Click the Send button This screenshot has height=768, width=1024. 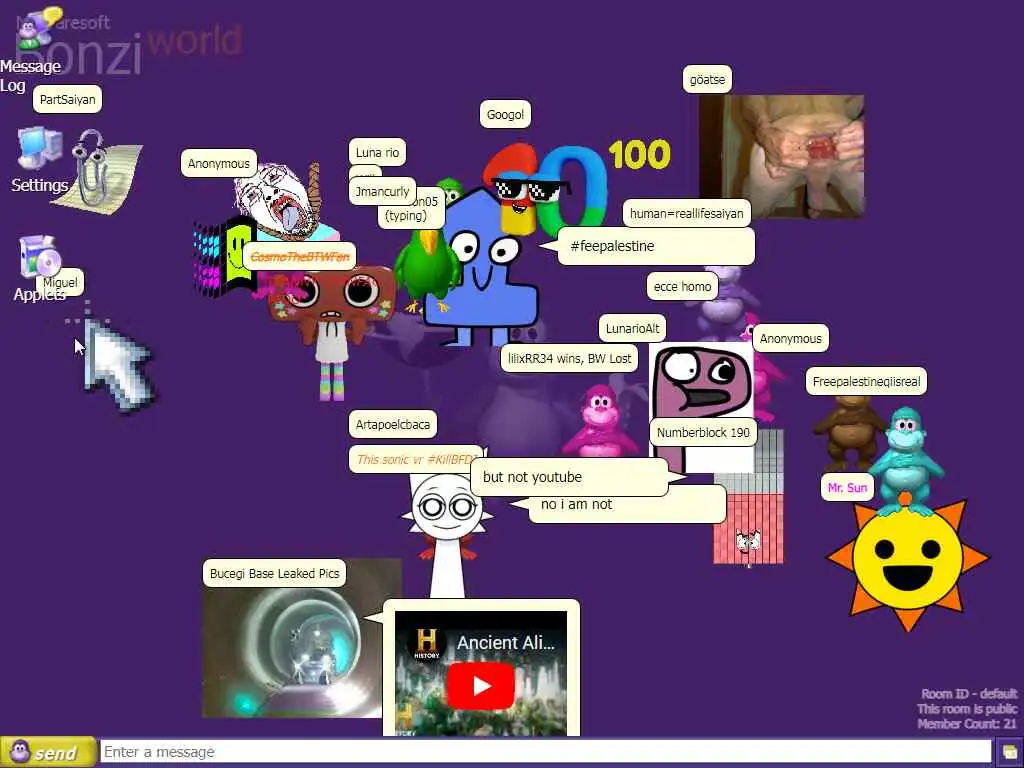coord(48,752)
